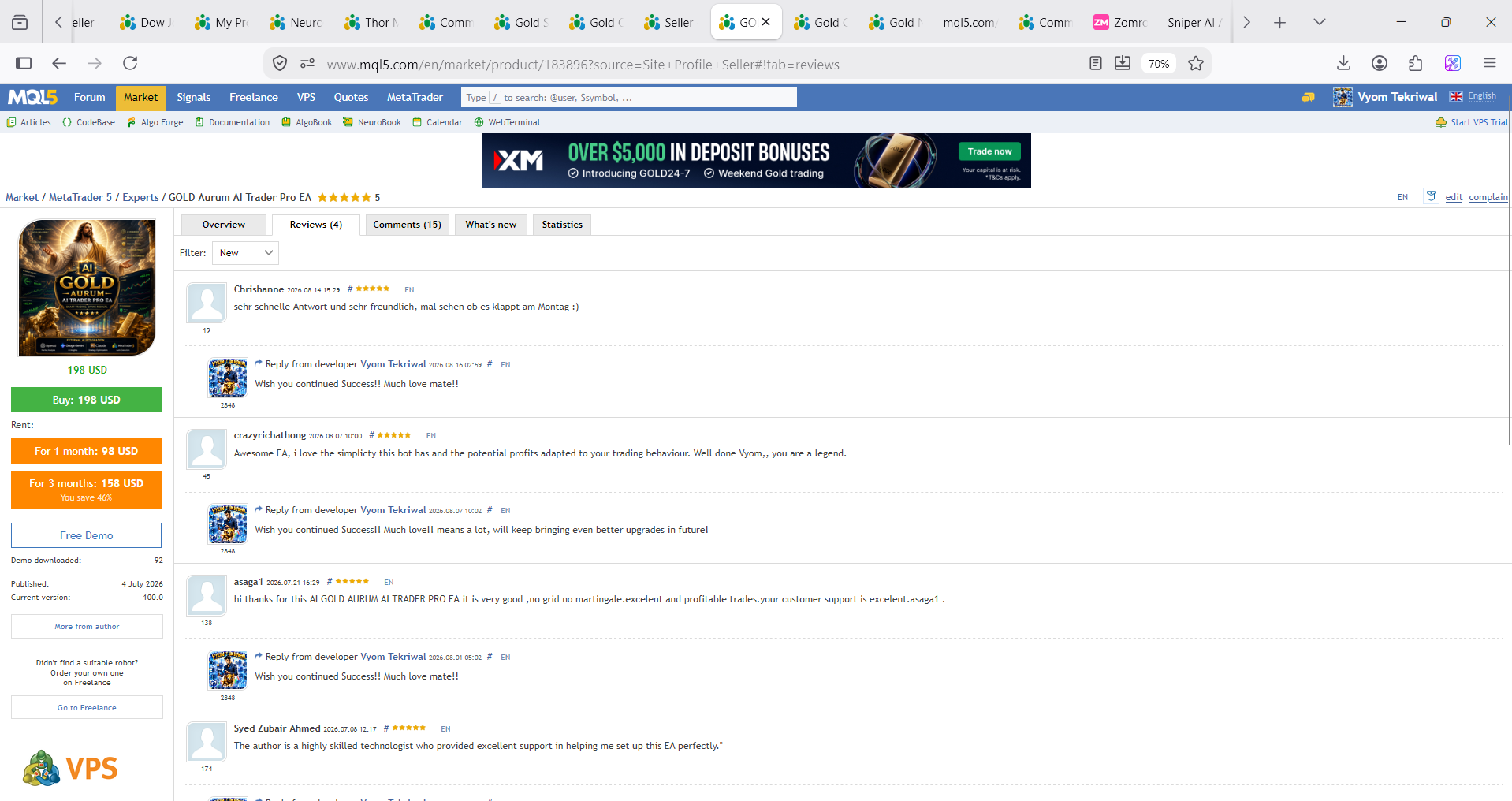The height and width of the screenshot is (801, 1512).
Task: Click Go to Freelance button
Action: pyautogui.click(x=87, y=707)
